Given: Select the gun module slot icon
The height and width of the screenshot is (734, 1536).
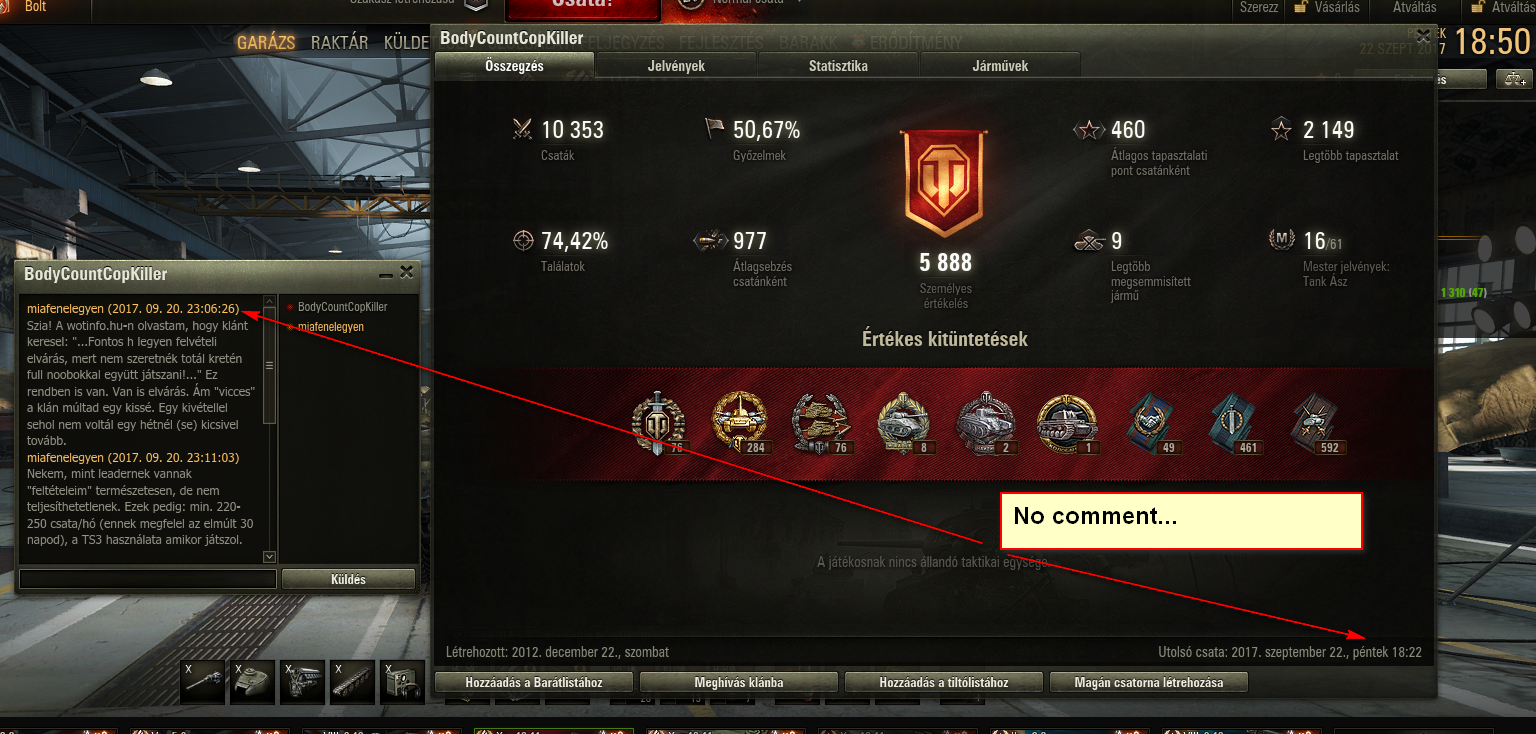Looking at the screenshot, I should (x=203, y=682).
